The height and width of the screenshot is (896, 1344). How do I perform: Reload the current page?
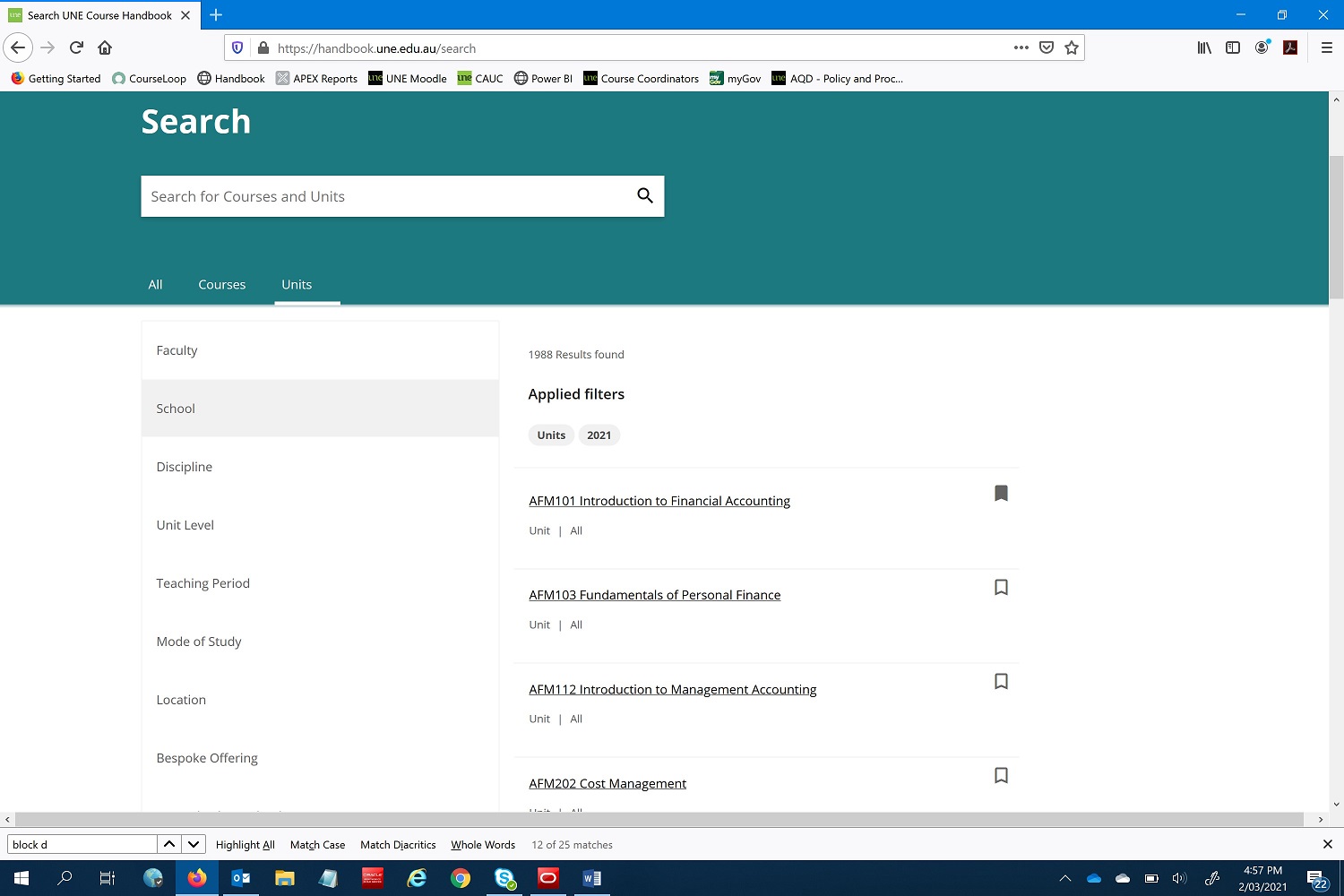[x=76, y=47]
